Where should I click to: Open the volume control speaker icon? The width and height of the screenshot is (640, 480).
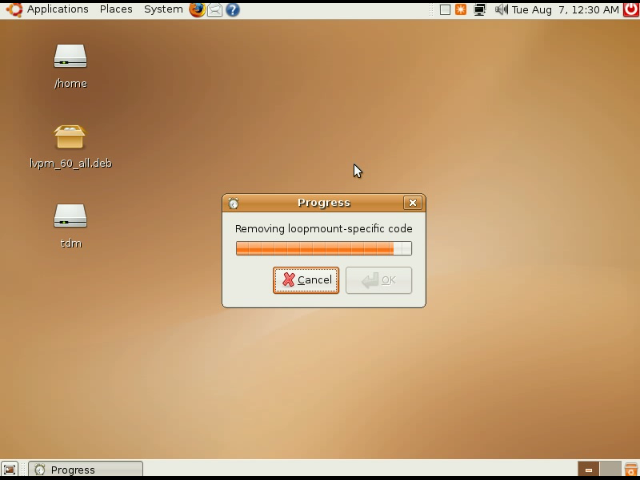[x=501, y=9]
